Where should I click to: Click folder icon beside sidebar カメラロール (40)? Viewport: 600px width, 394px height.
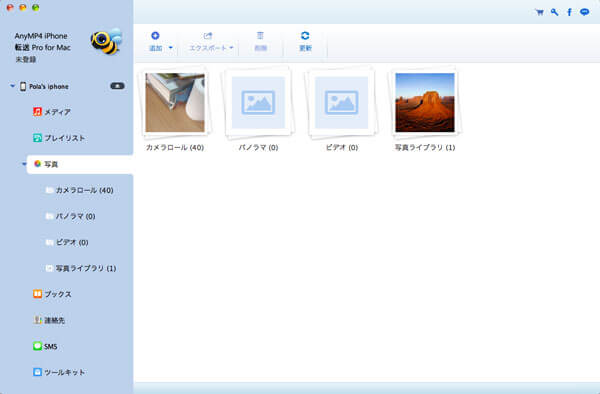coord(49,190)
